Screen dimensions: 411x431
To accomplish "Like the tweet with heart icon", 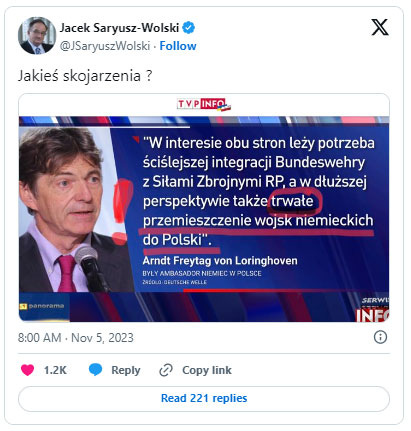I will click(x=28, y=370).
